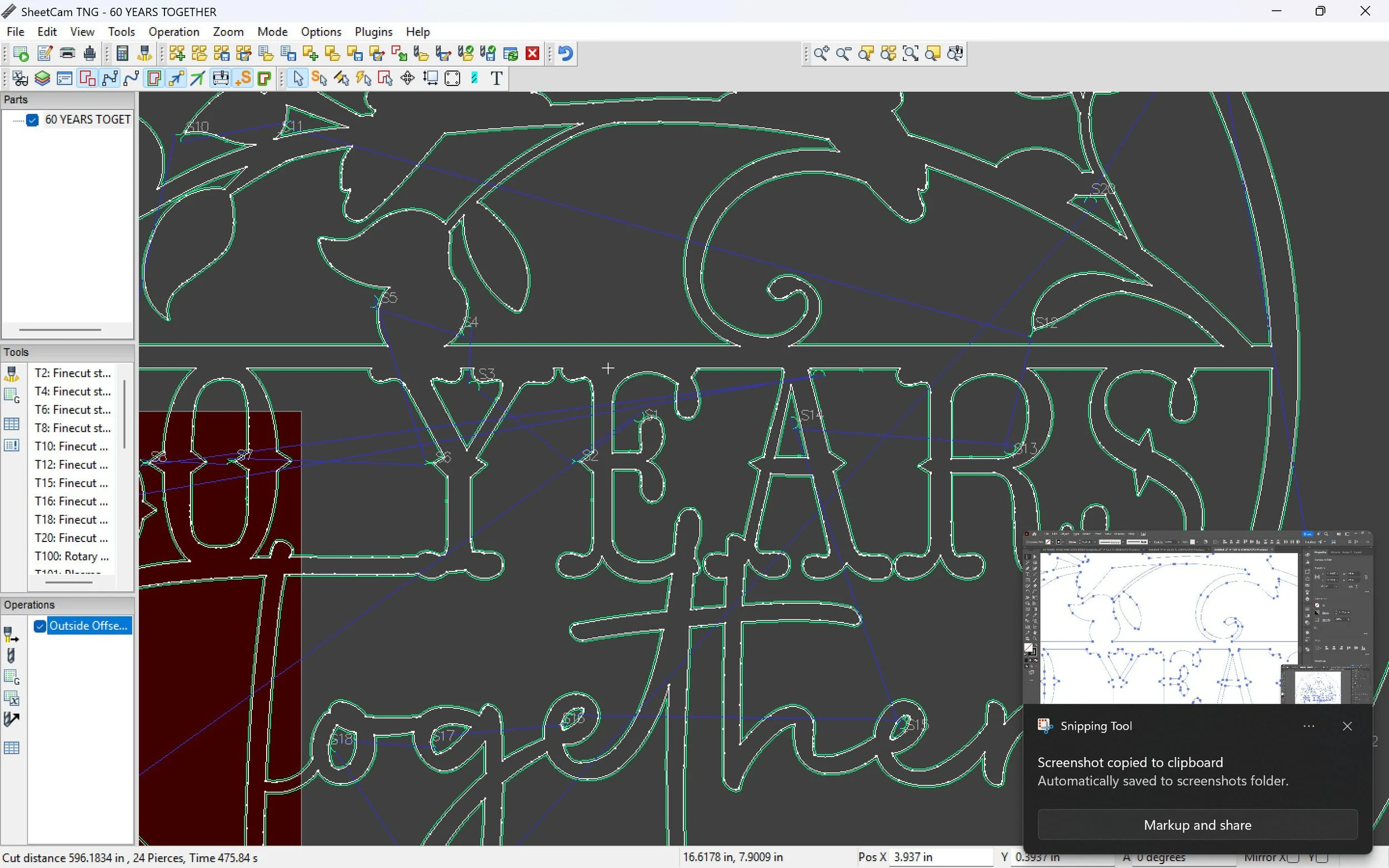Click the red X delete icon

click(532, 54)
